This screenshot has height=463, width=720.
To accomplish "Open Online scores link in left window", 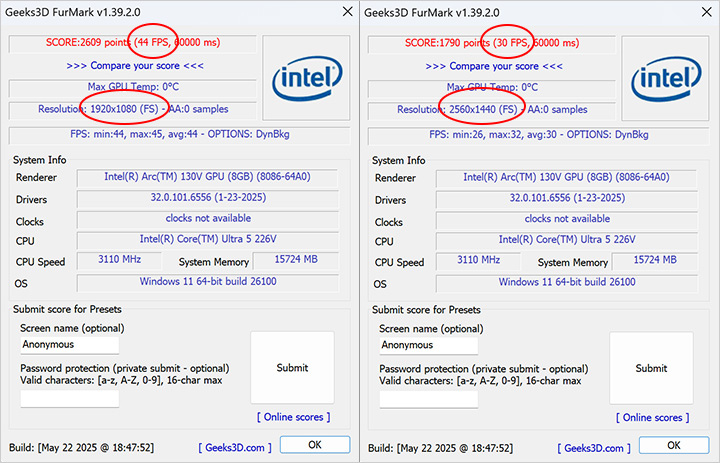I will coord(293,417).
